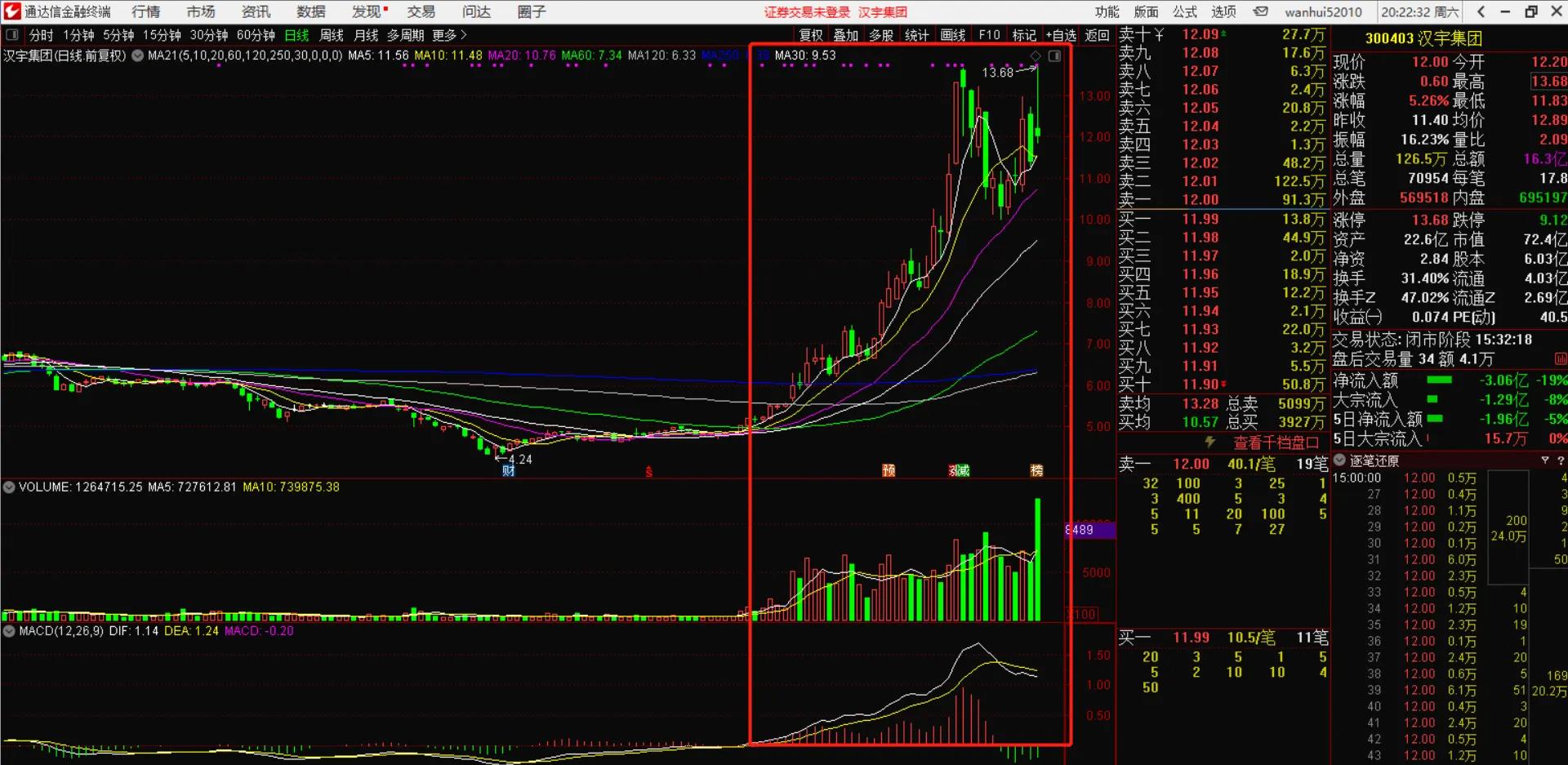Click the diamond icon atop the K-line chart
1568x765 pixels.
1036,56
